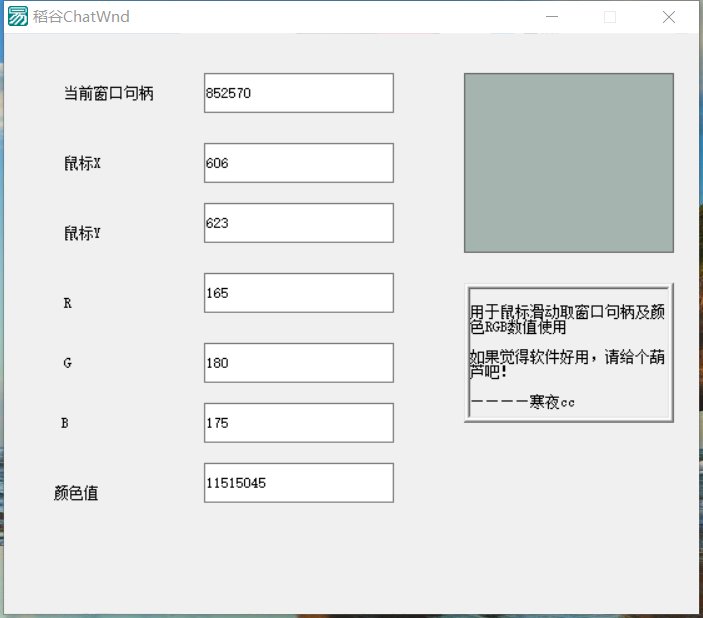
Task: Focus the 鼠标Y input field
Action: [298, 223]
